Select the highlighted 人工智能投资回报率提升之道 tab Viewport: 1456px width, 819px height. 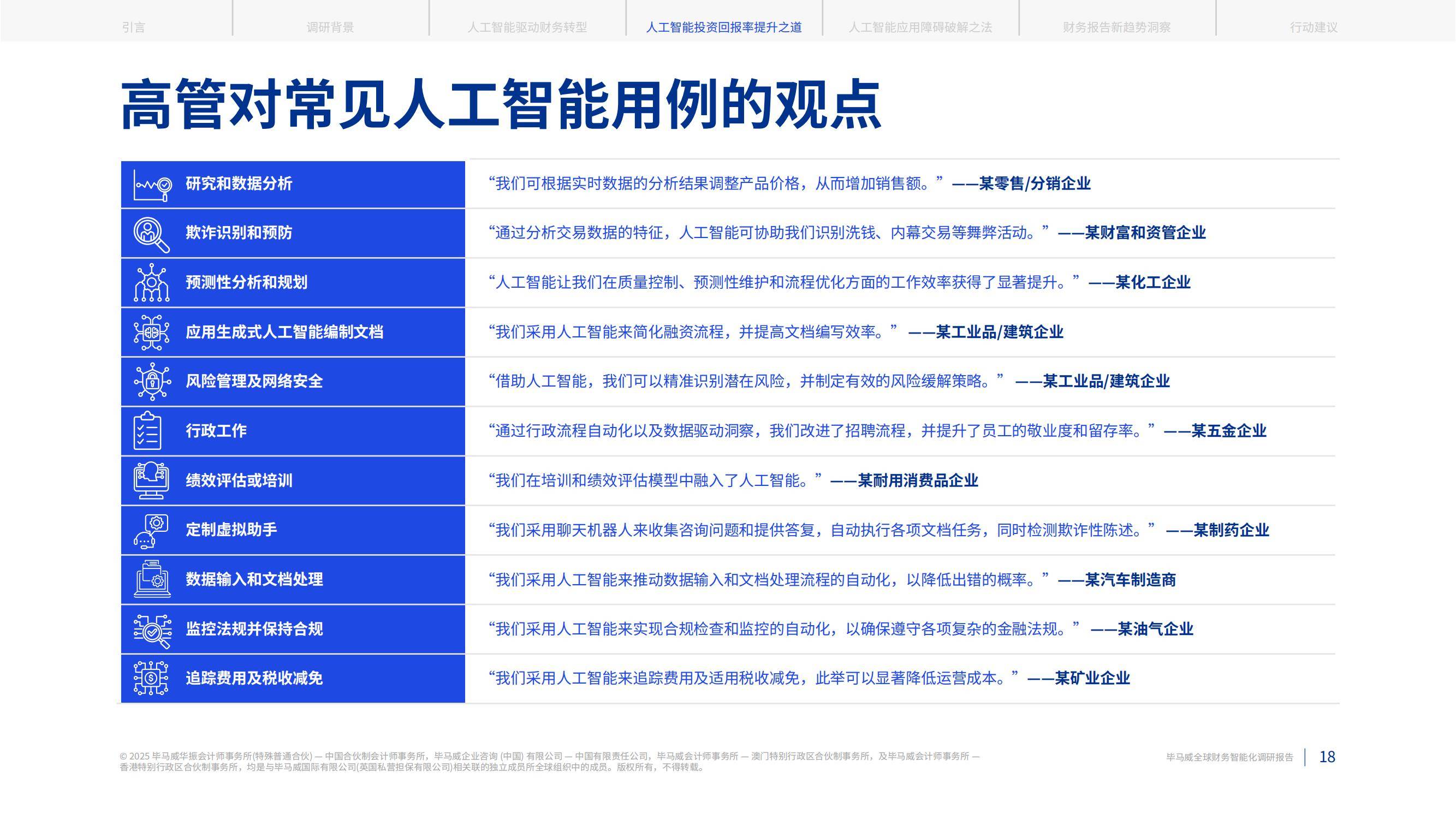724,26
